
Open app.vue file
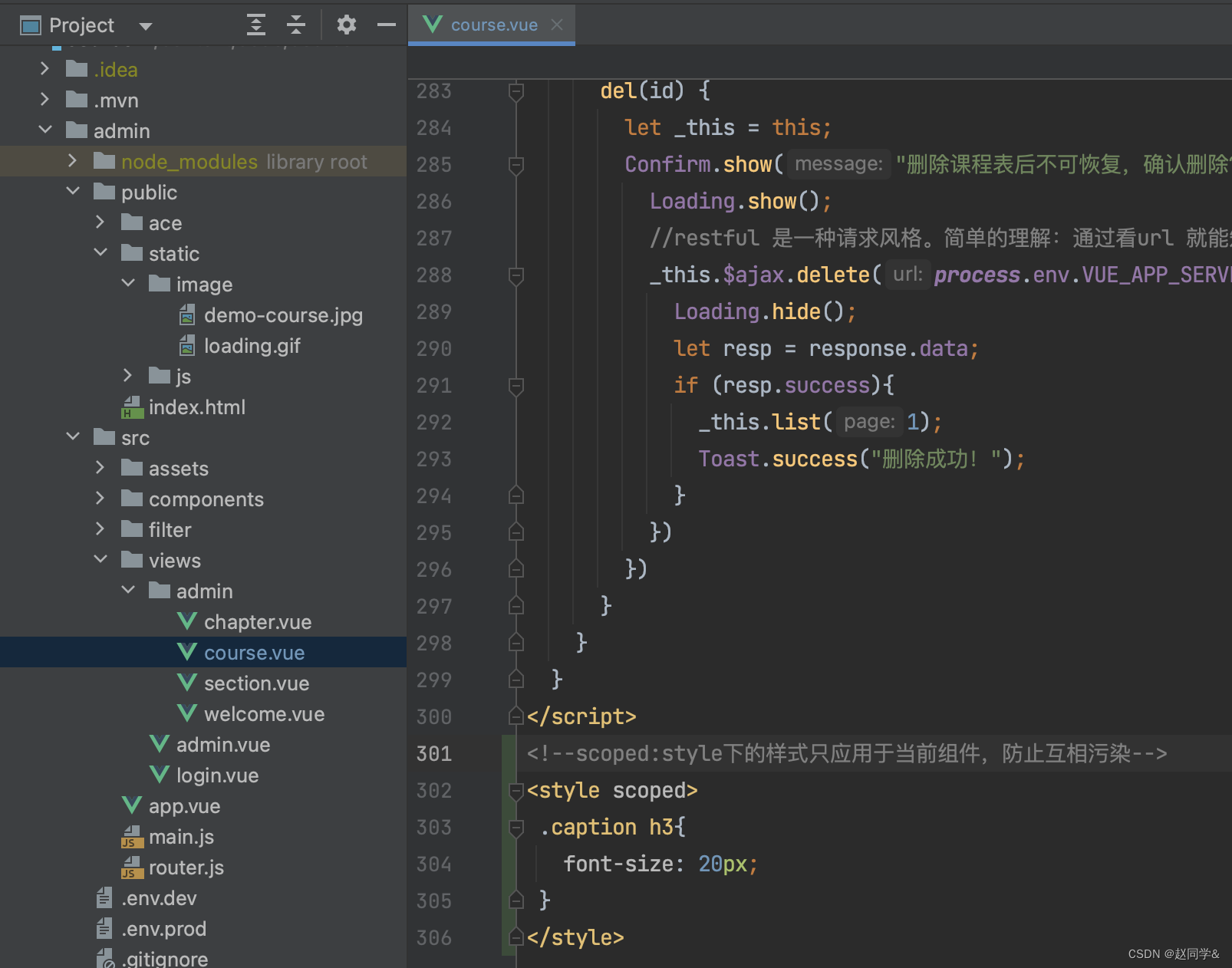[x=184, y=806]
